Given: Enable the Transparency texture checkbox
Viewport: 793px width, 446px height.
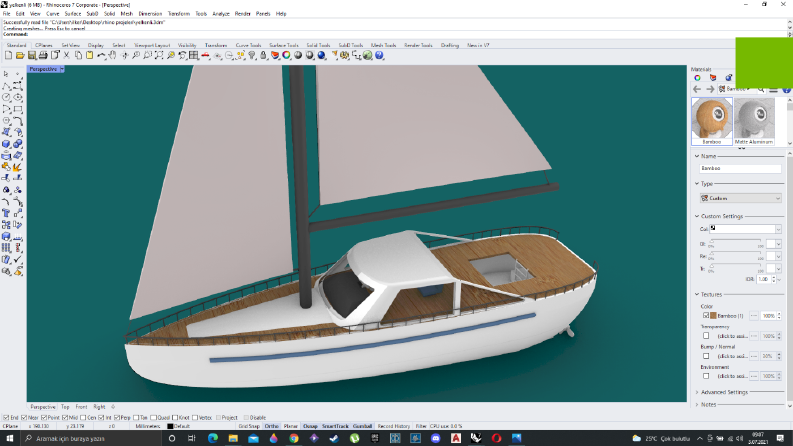Looking at the screenshot, I should tap(706, 336).
